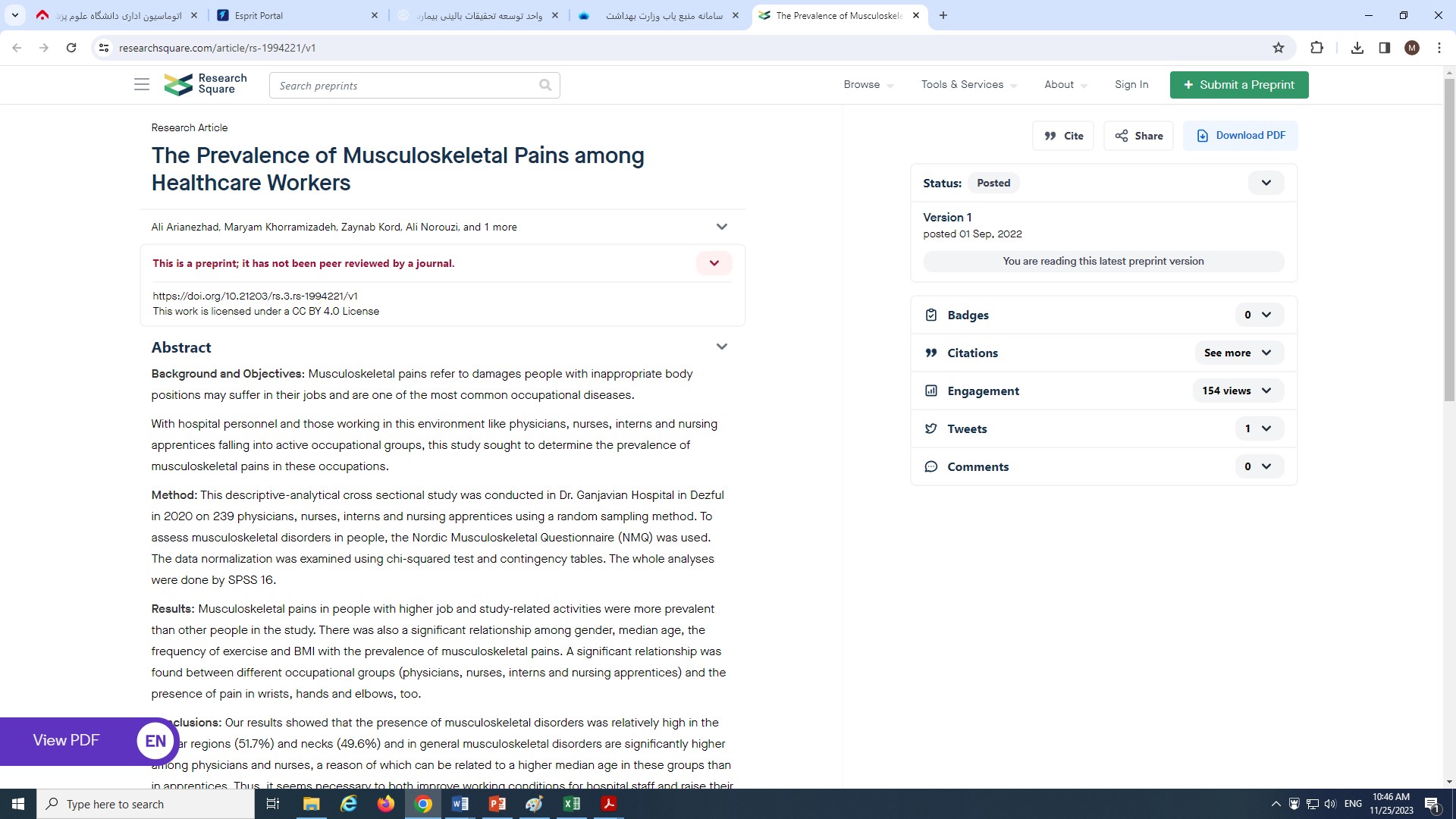Open Chrome downloads icon
This screenshot has width=1456, height=819.
tap(1357, 48)
